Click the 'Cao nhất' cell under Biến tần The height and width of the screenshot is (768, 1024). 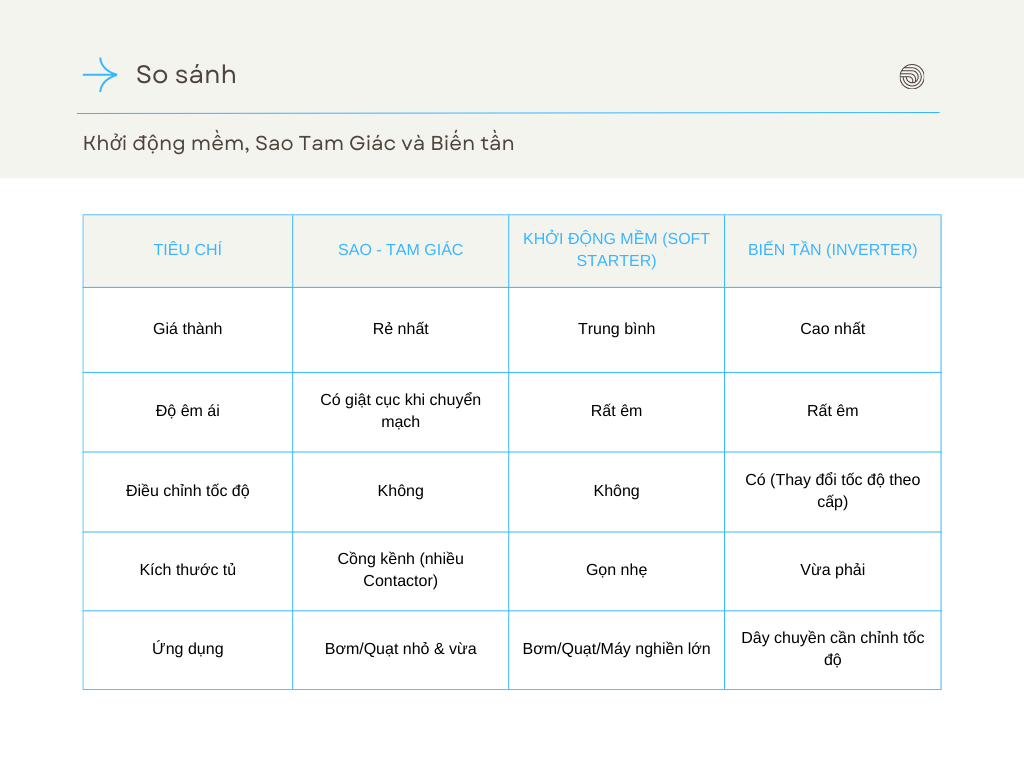(832, 328)
